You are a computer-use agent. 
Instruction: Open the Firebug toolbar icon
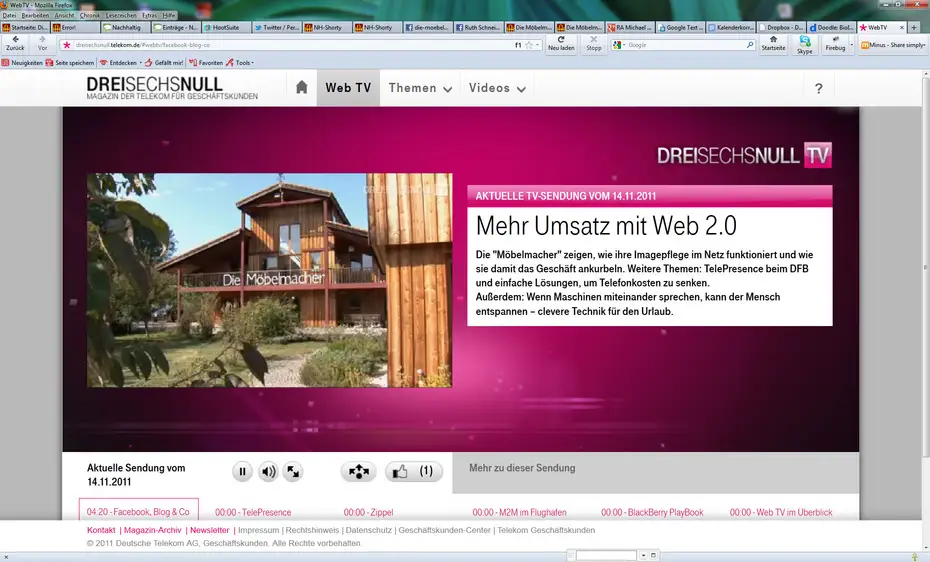pos(834,44)
